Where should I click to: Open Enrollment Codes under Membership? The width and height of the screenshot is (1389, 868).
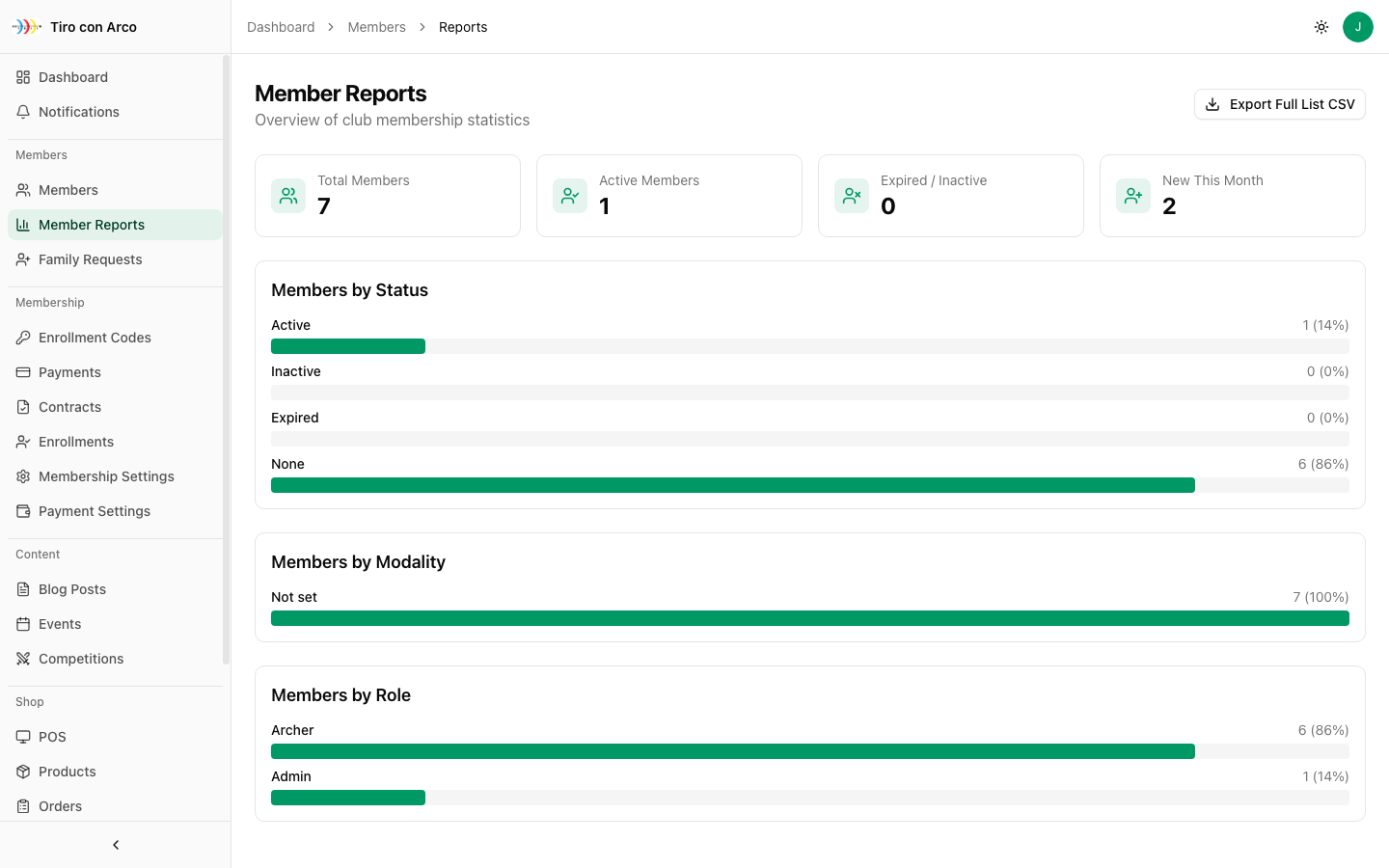(x=94, y=338)
